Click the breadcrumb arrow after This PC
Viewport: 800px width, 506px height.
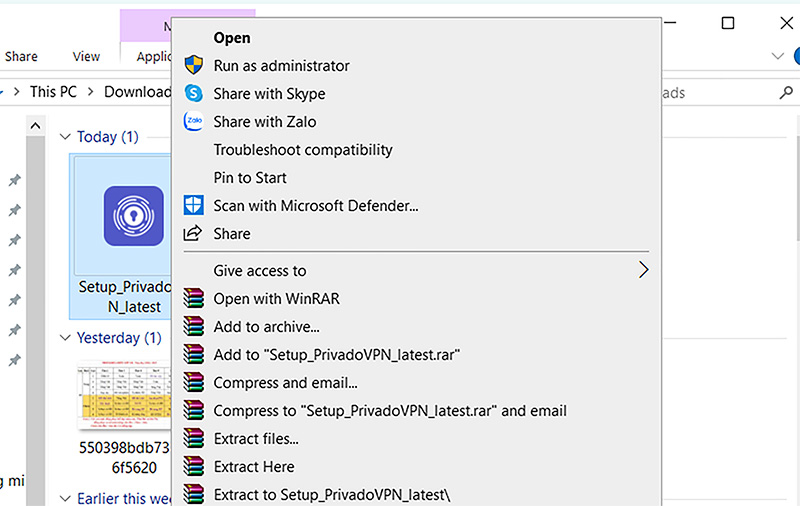click(90, 92)
